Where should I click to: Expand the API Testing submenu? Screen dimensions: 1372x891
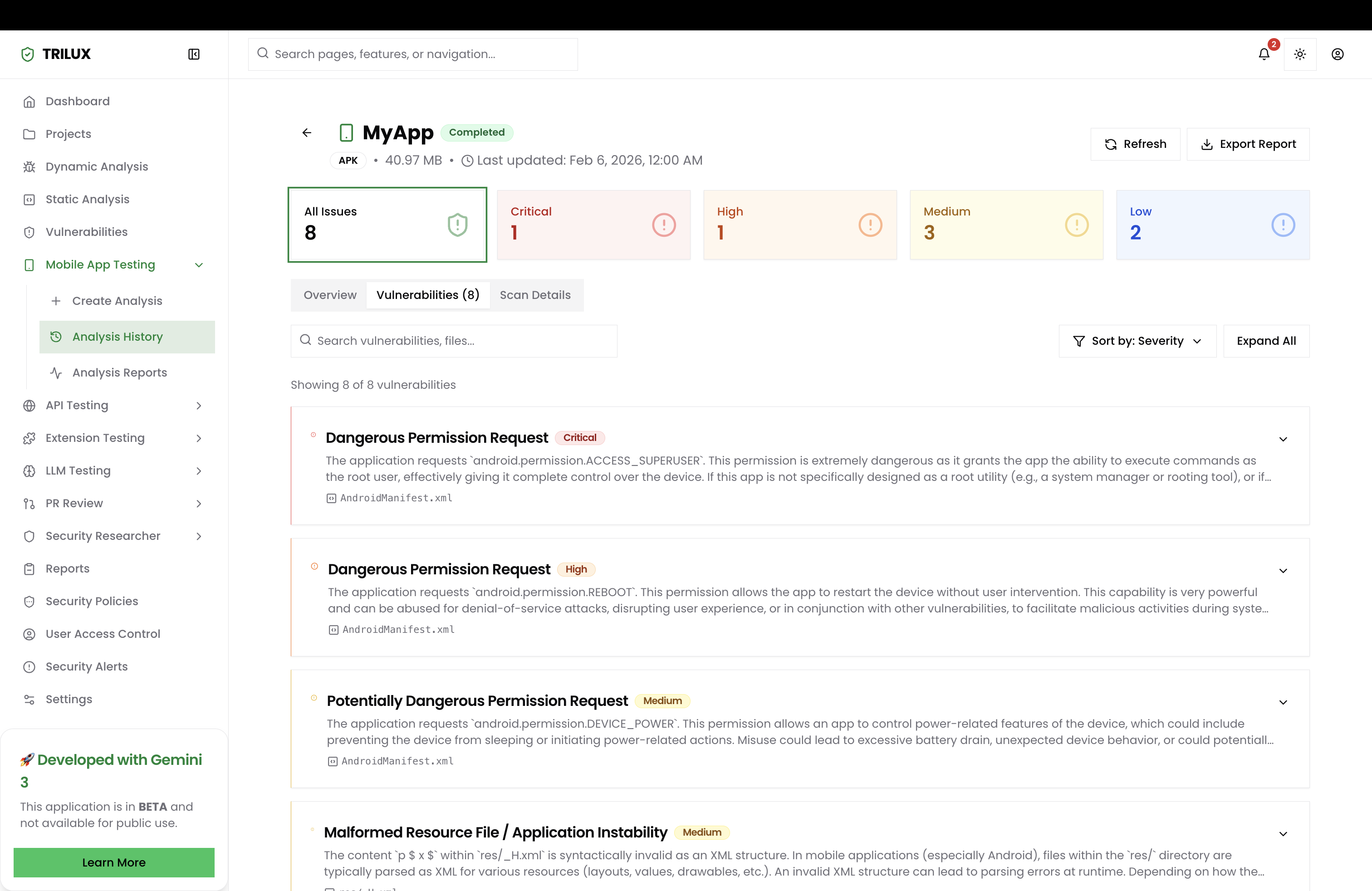pos(199,406)
